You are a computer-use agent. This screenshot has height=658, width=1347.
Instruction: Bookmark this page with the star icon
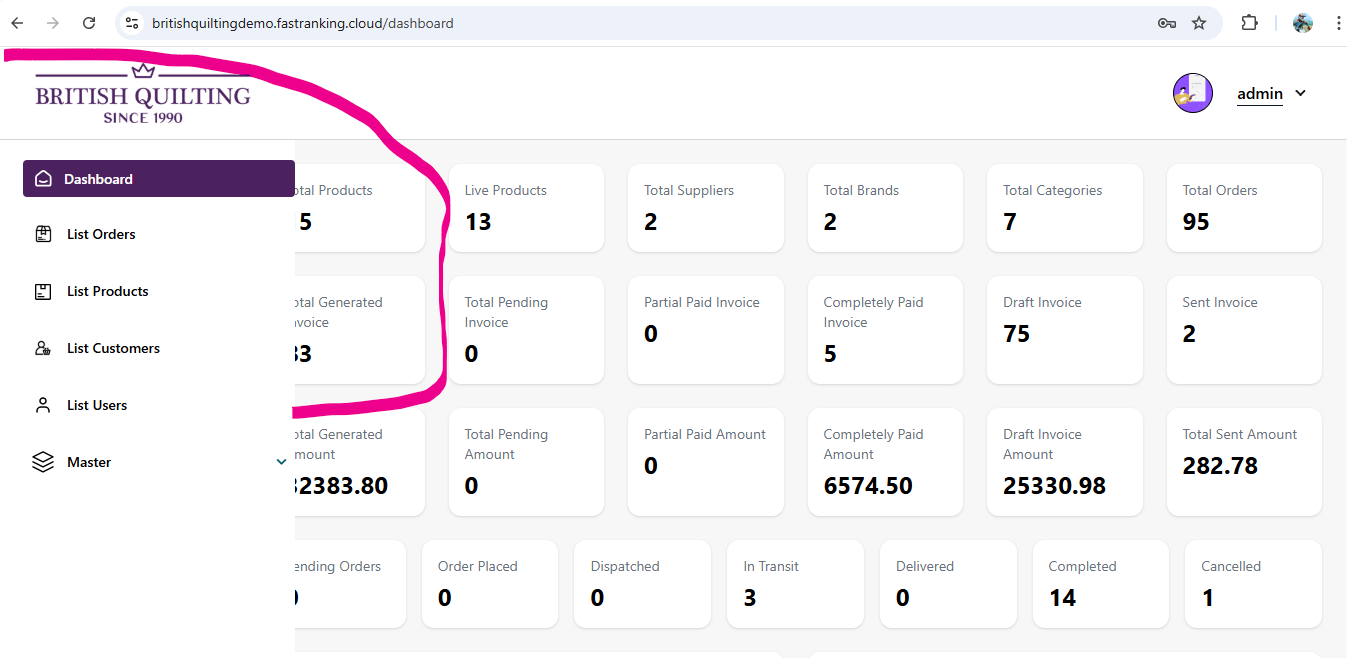[1199, 23]
